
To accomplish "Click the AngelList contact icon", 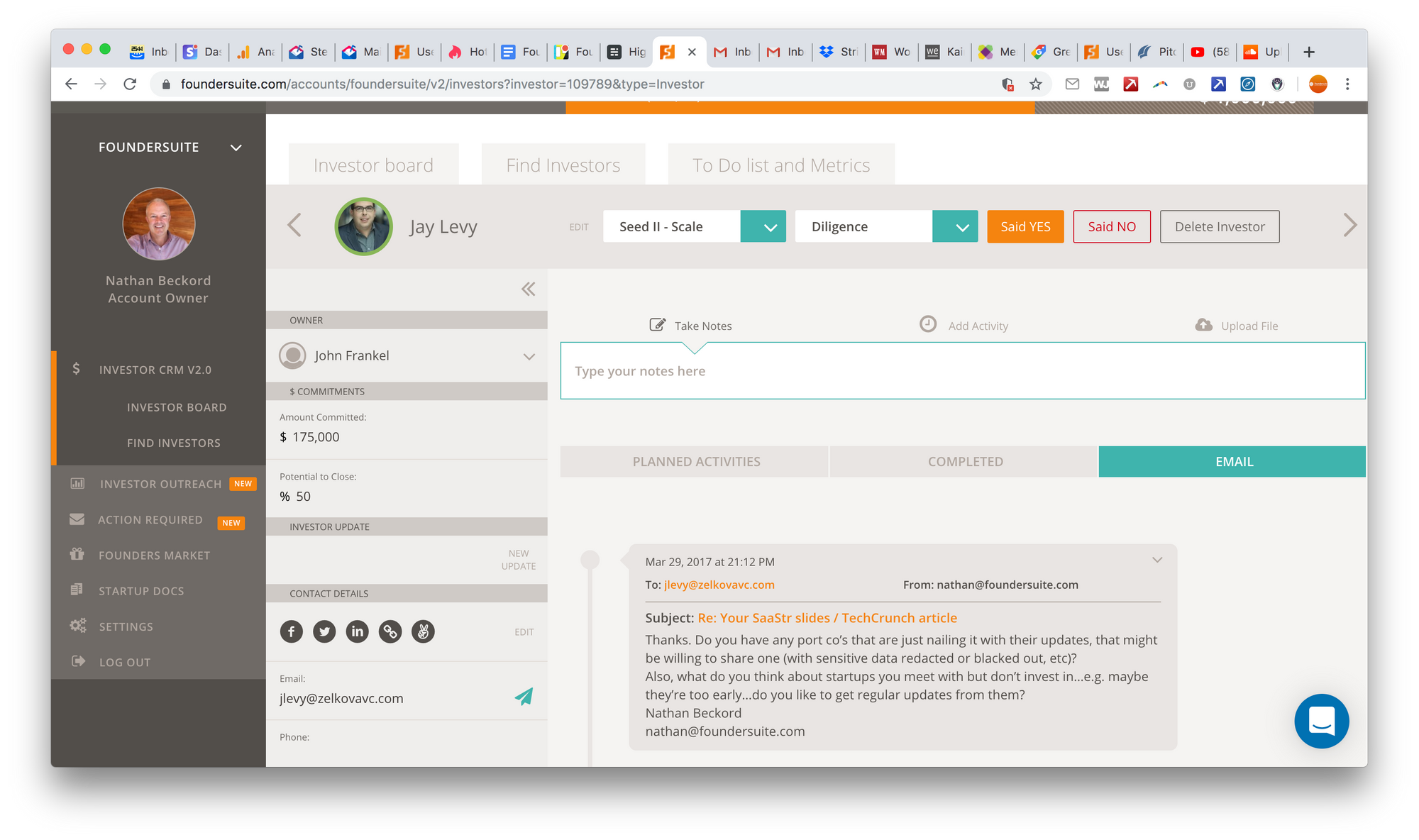I will pyautogui.click(x=423, y=631).
